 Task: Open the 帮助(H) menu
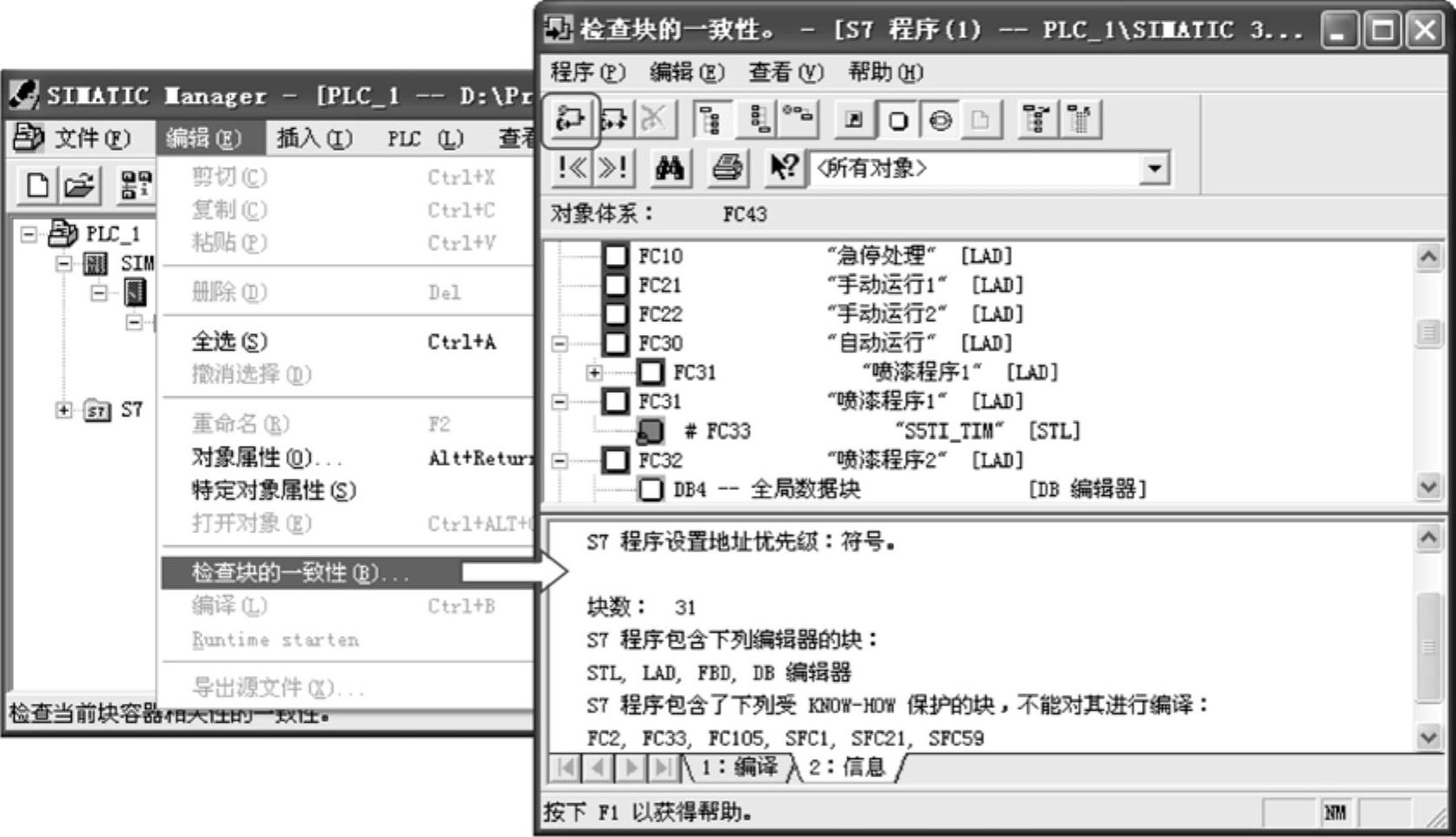[x=885, y=72]
